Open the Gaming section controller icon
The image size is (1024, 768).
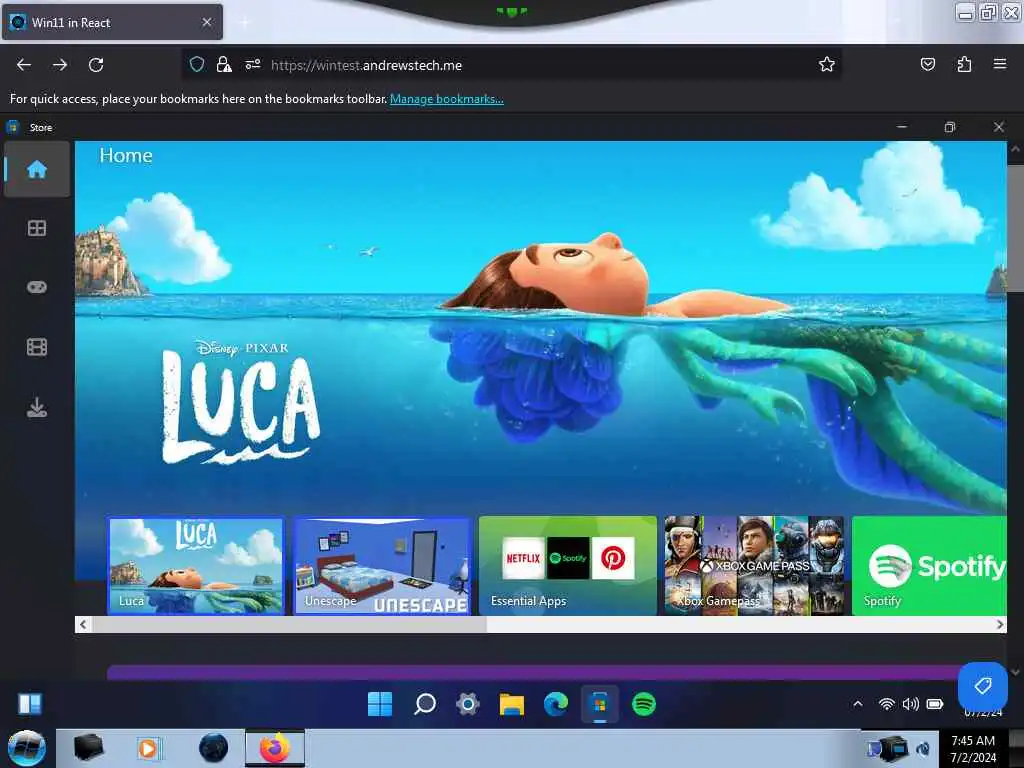[37, 287]
